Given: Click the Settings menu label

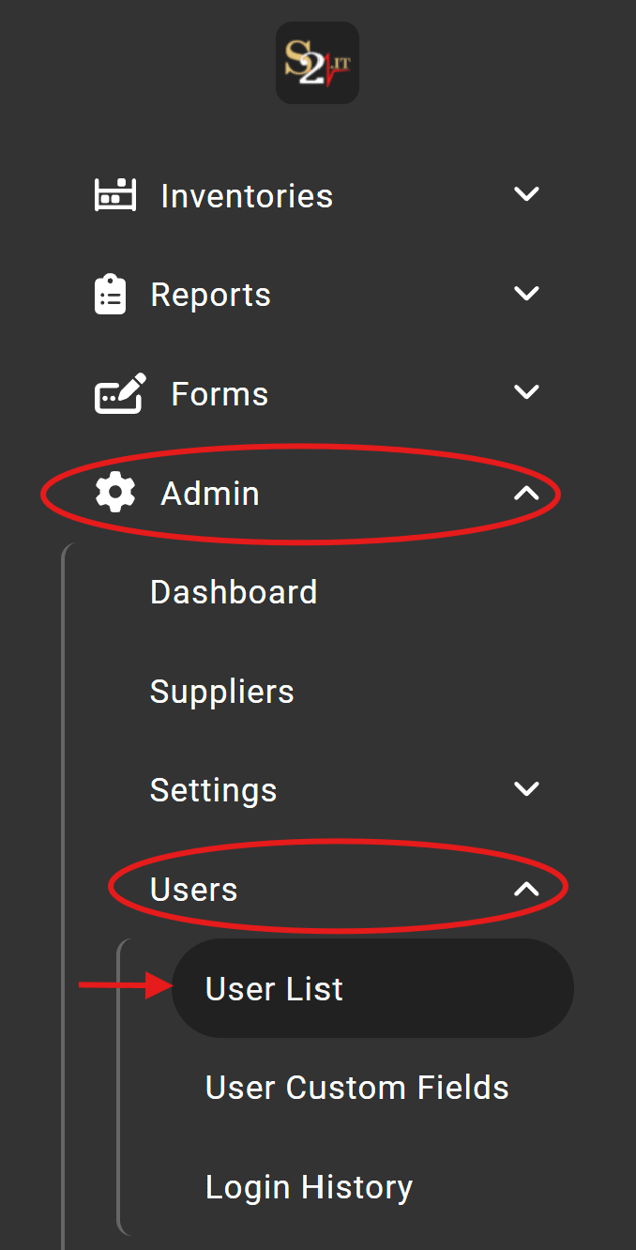Looking at the screenshot, I should click(x=213, y=789).
